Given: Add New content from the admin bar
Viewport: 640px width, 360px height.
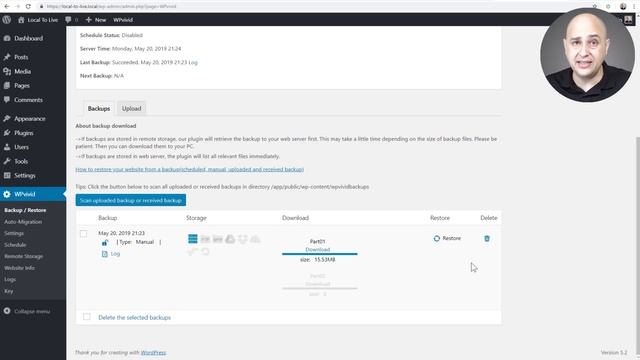Looking at the screenshot, I should [x=96, y=20].
